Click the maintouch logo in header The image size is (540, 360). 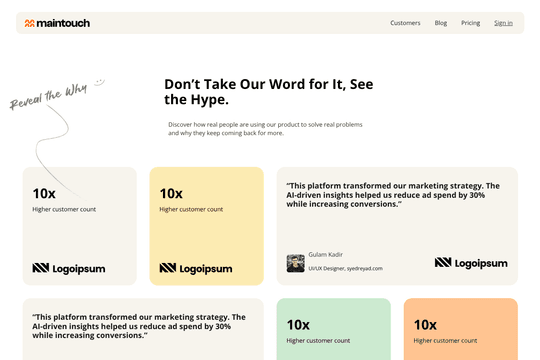click(57, 23)
